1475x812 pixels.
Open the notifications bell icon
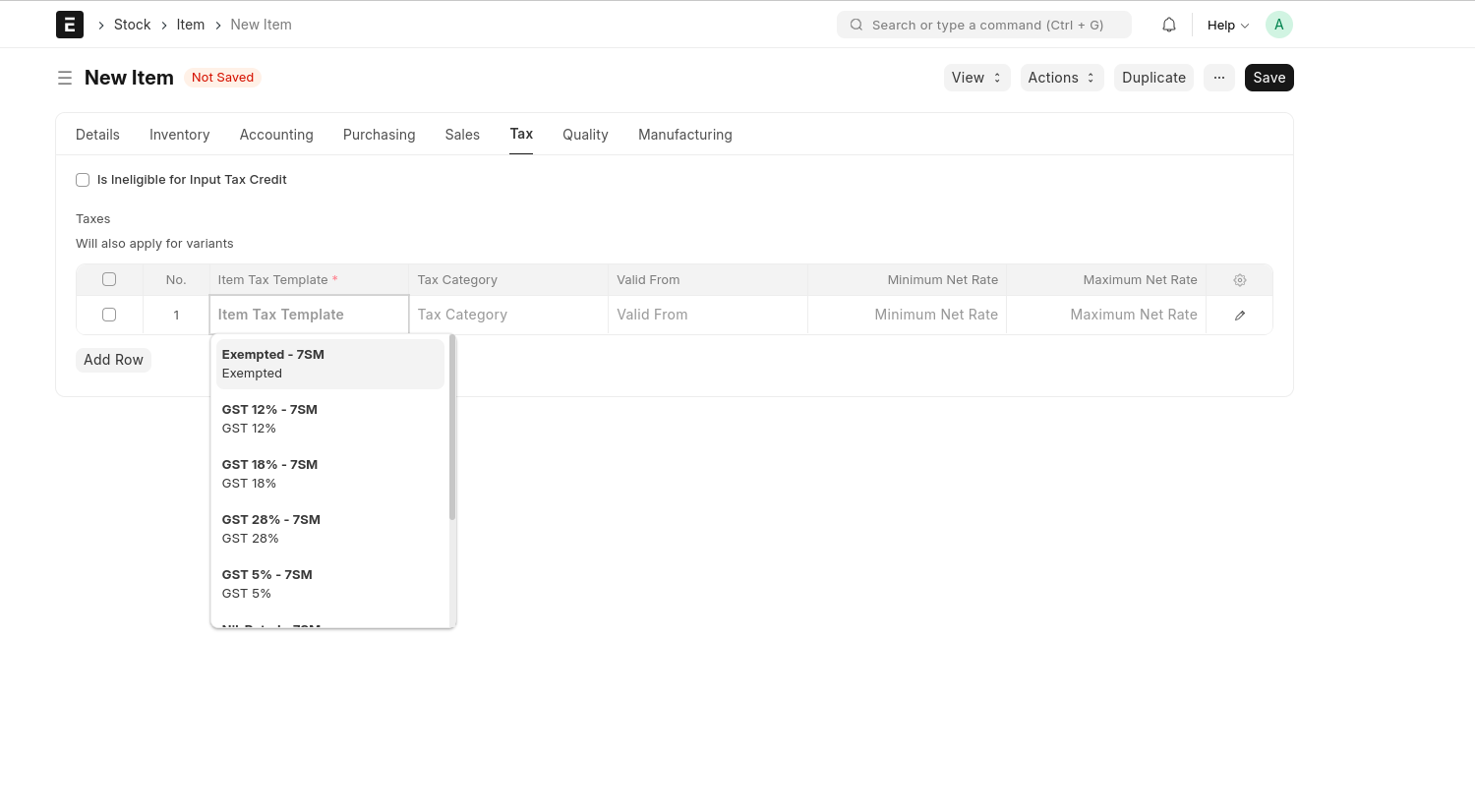pos(1169,25)
